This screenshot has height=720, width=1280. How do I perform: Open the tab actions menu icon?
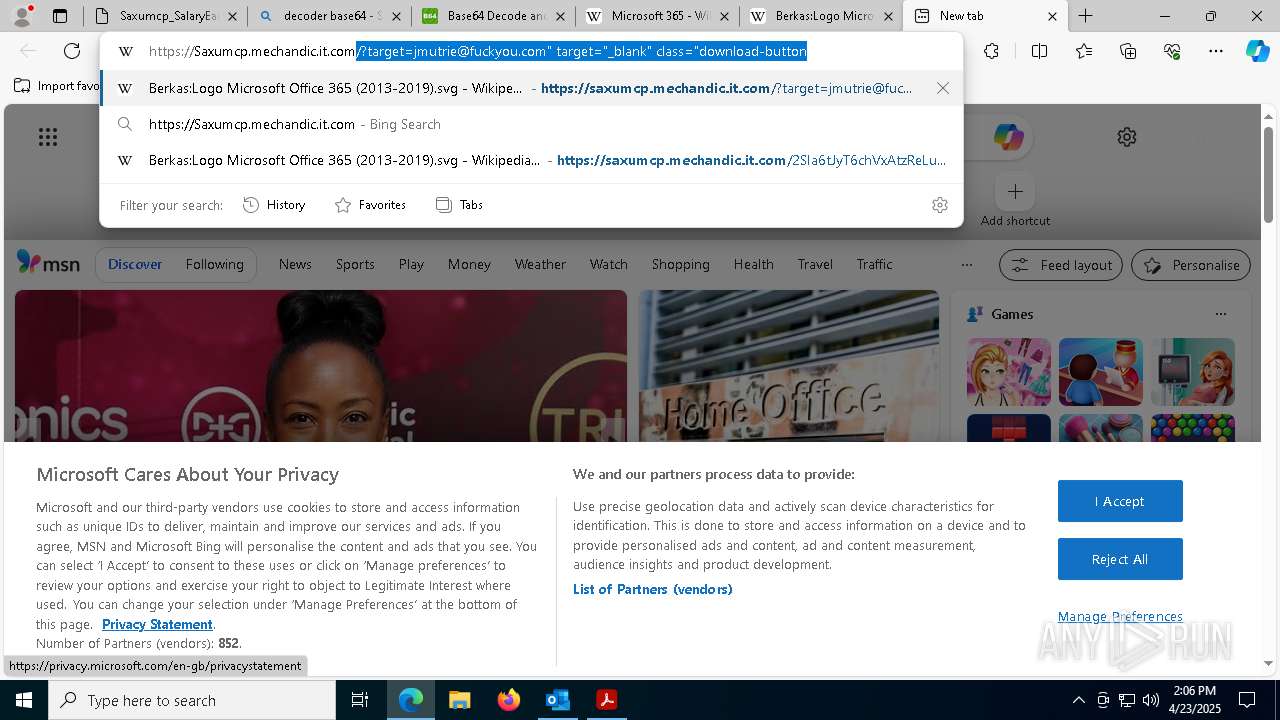(x=60, y=16)
